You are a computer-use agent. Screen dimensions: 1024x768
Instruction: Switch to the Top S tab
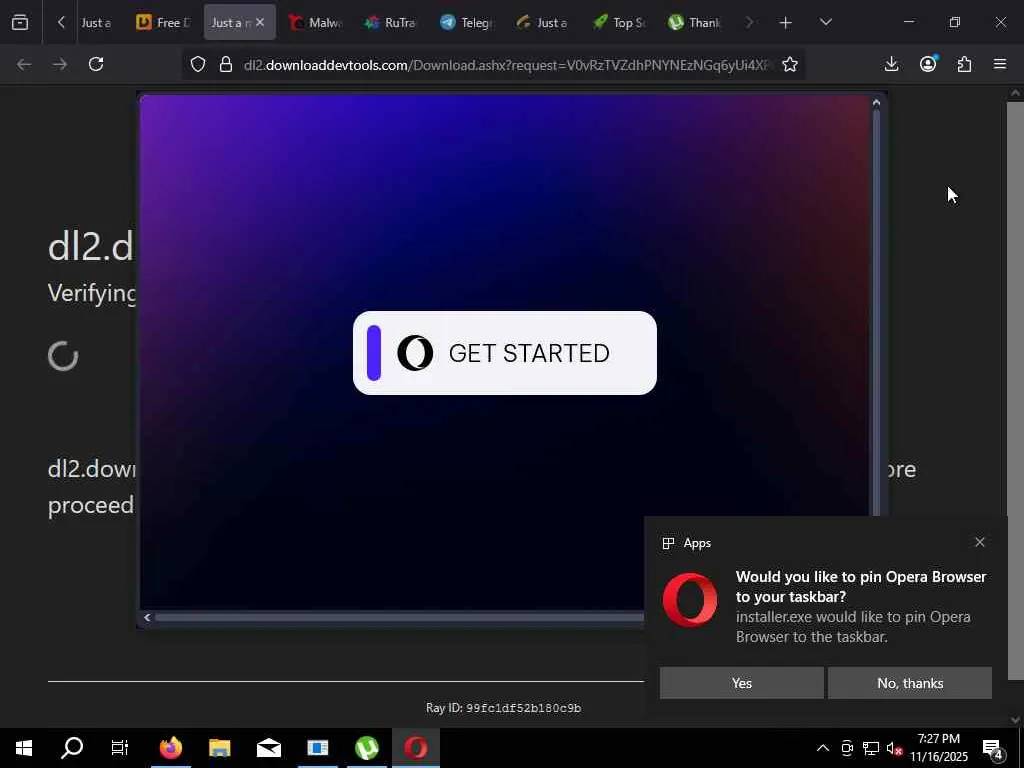pyautogui.click(x=619, y=22)
